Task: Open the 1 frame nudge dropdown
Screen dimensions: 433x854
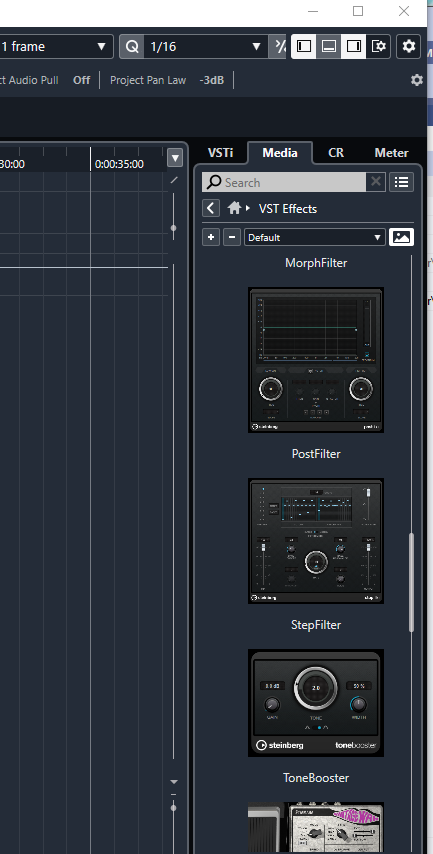Action: click(x=56, y=46)
